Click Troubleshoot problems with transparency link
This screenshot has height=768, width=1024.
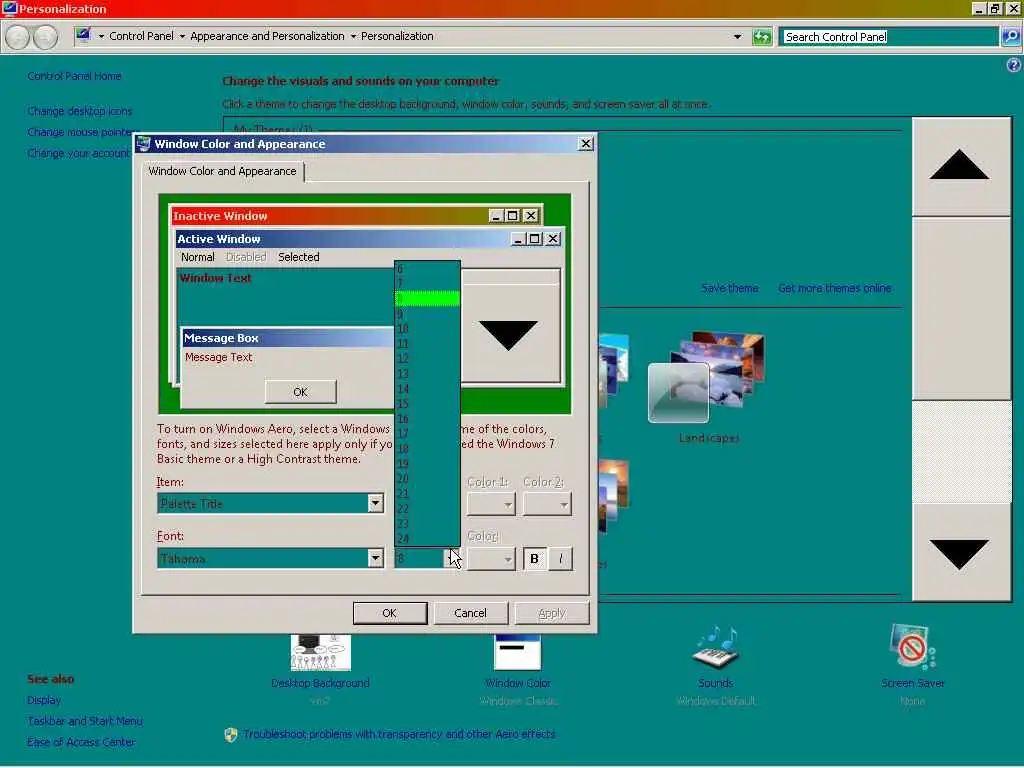pos(399,734)
